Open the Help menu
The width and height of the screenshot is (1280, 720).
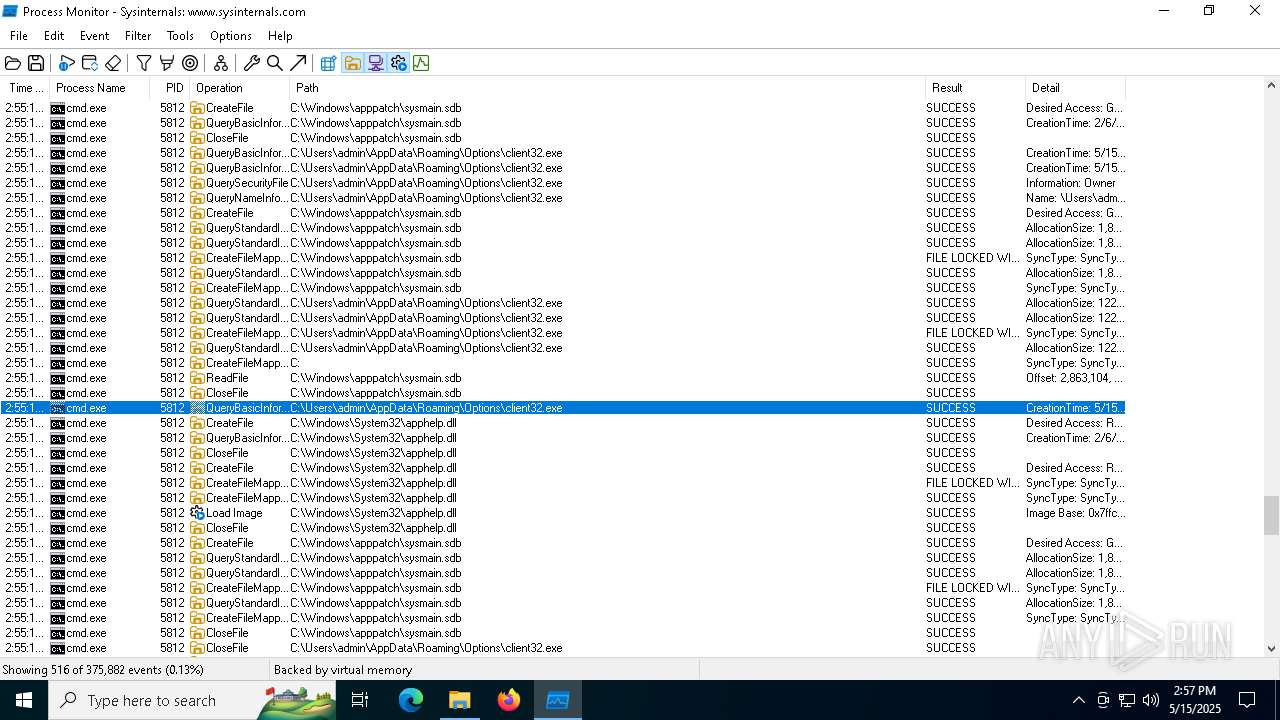point(280,36)
